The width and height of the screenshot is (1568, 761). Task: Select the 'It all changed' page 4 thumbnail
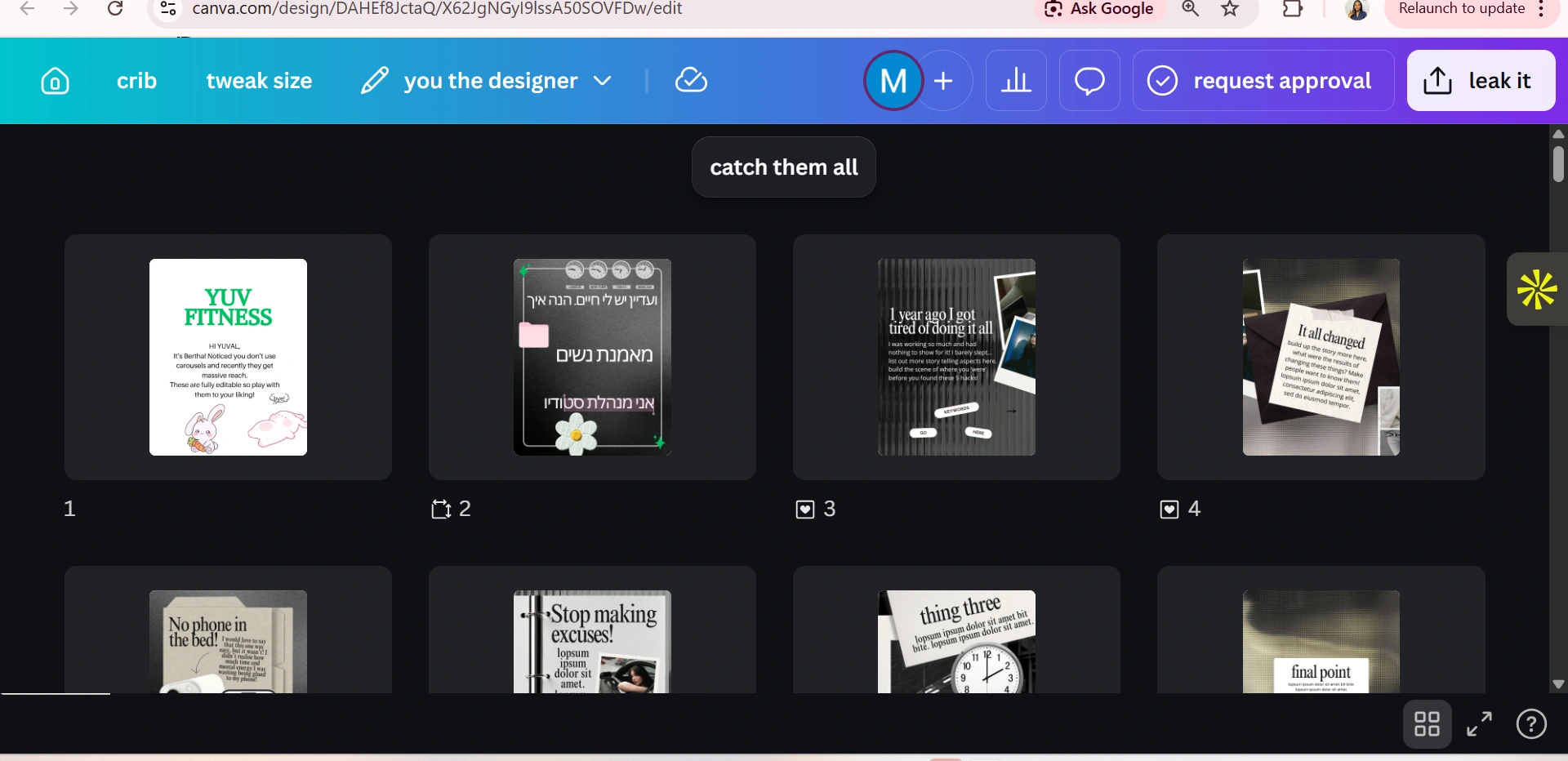1321,357
